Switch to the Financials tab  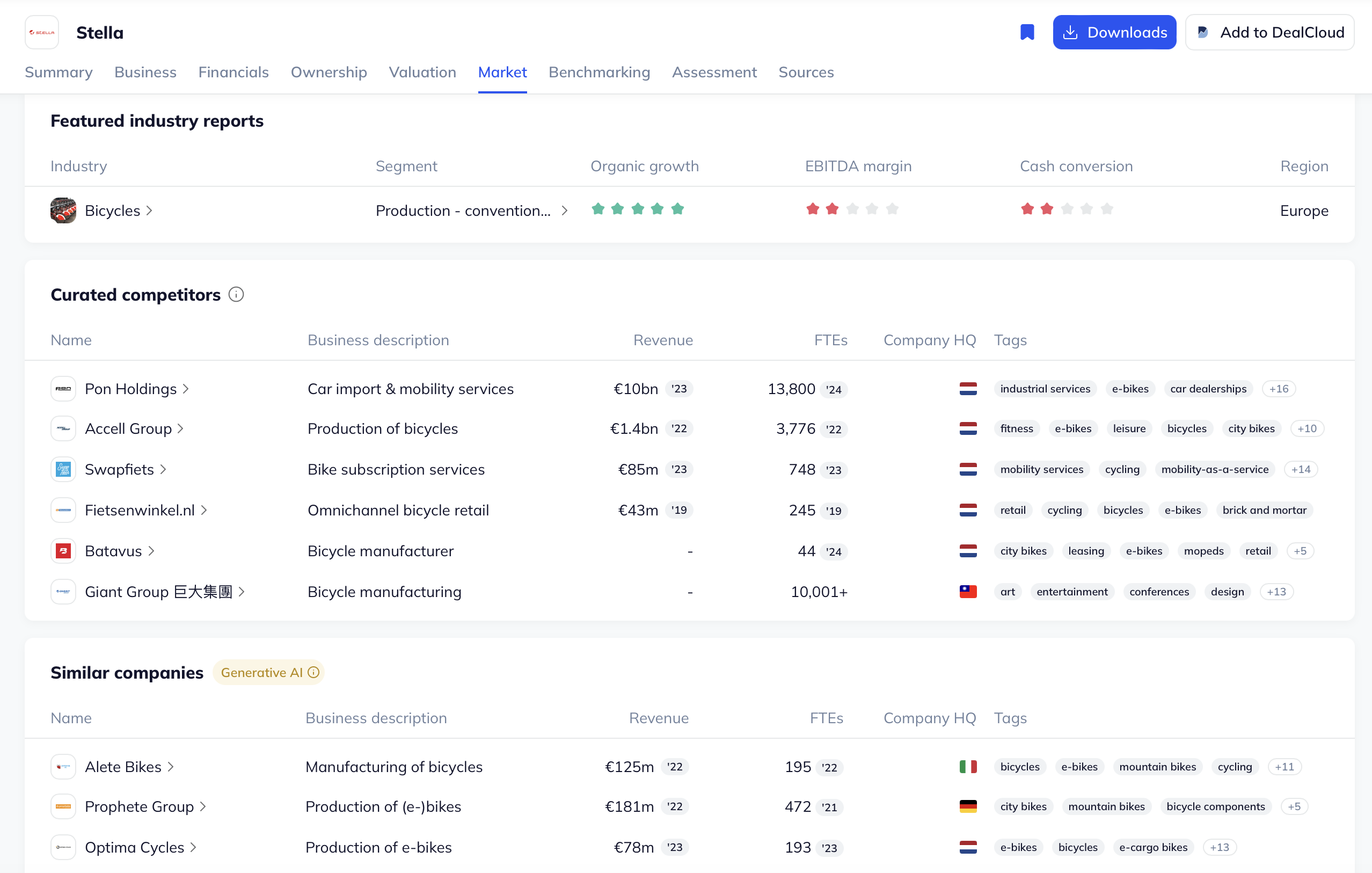click(x=233, y=72)
